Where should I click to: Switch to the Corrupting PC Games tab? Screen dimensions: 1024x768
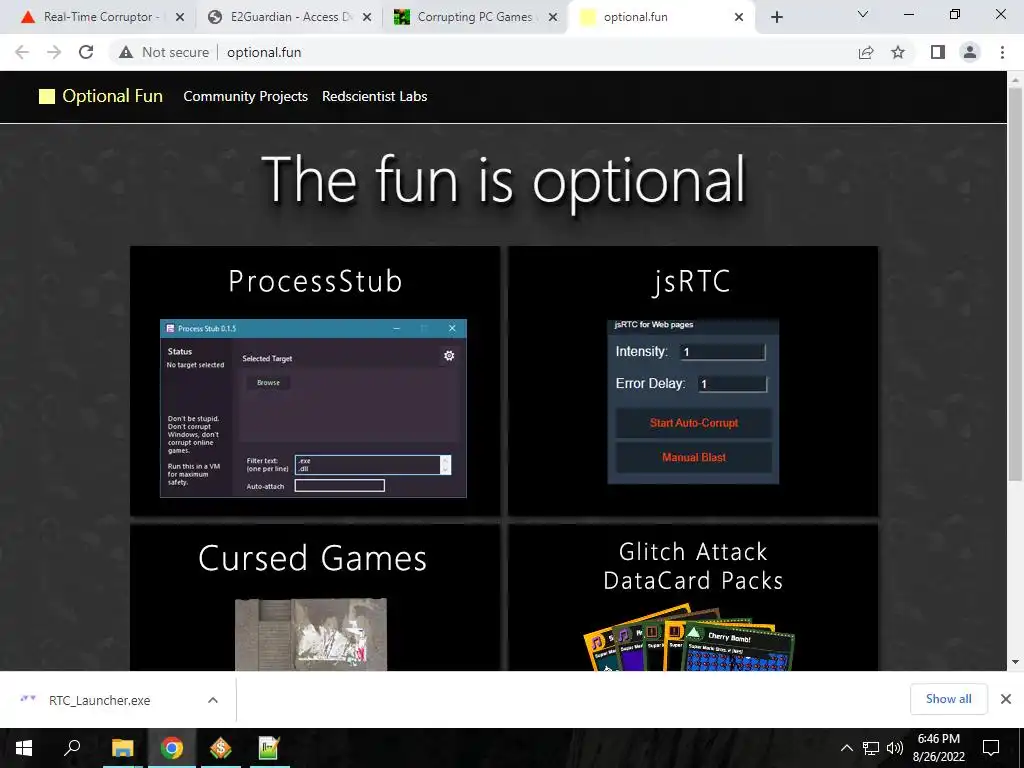[x=473, y=17]
